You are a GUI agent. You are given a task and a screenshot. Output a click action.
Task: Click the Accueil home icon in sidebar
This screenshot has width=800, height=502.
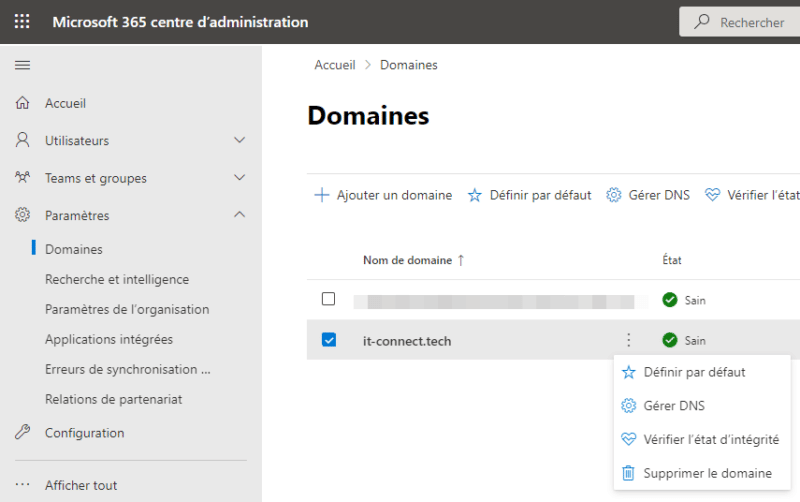[22, 103]
